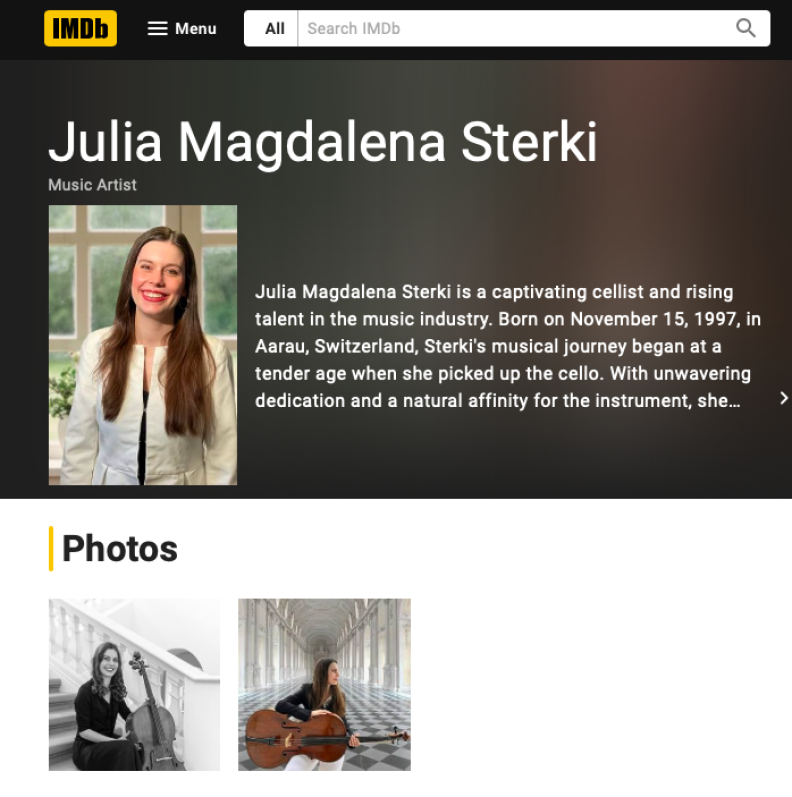The width and height of the screenshot is (792, 797).
Task: Open the black-and-white staircase cello photo
Action: pos(135,685)
